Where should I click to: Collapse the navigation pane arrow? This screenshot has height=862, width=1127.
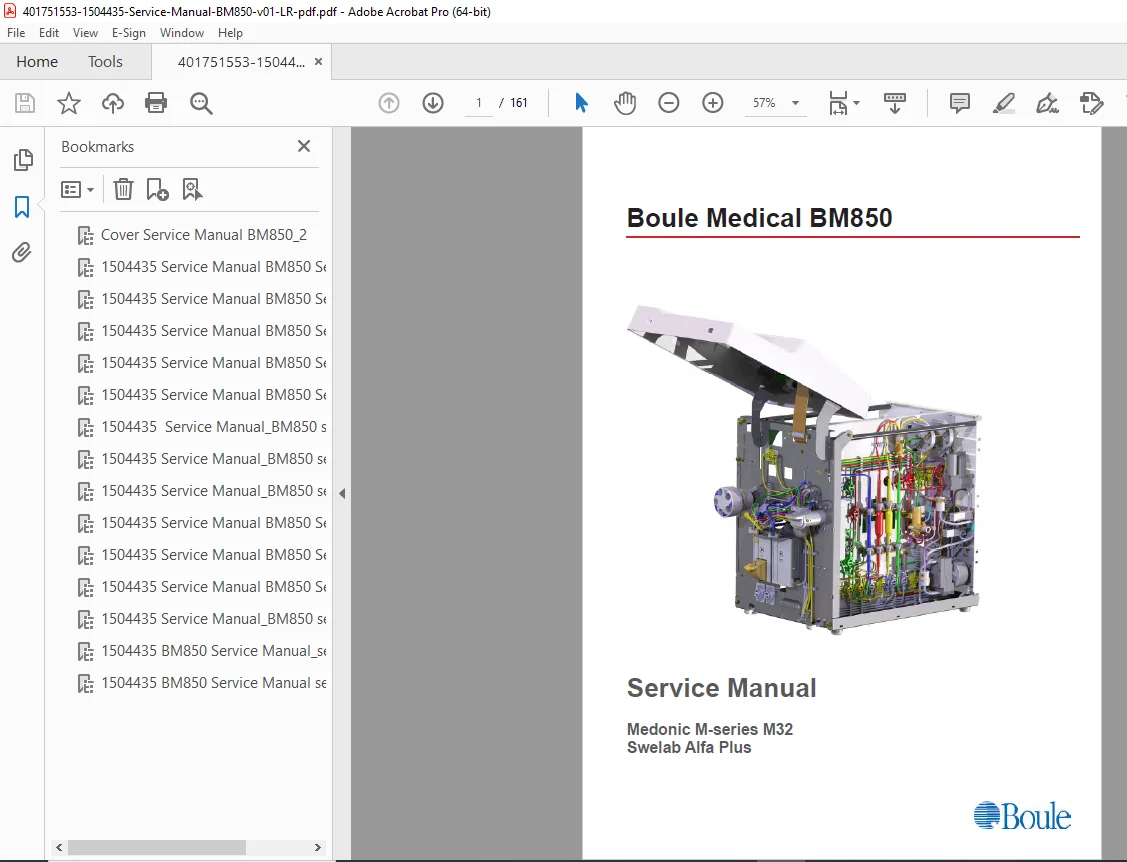click(x=342, y=493)
